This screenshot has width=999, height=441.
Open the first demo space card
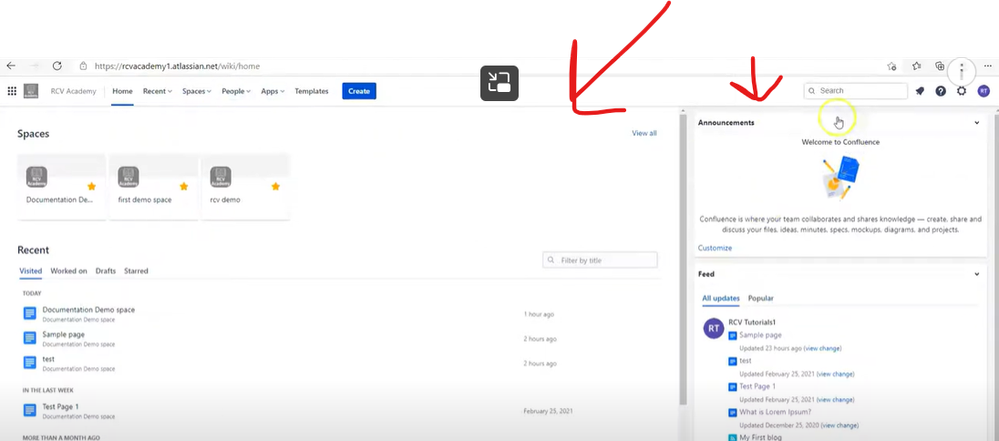[154, 187]
